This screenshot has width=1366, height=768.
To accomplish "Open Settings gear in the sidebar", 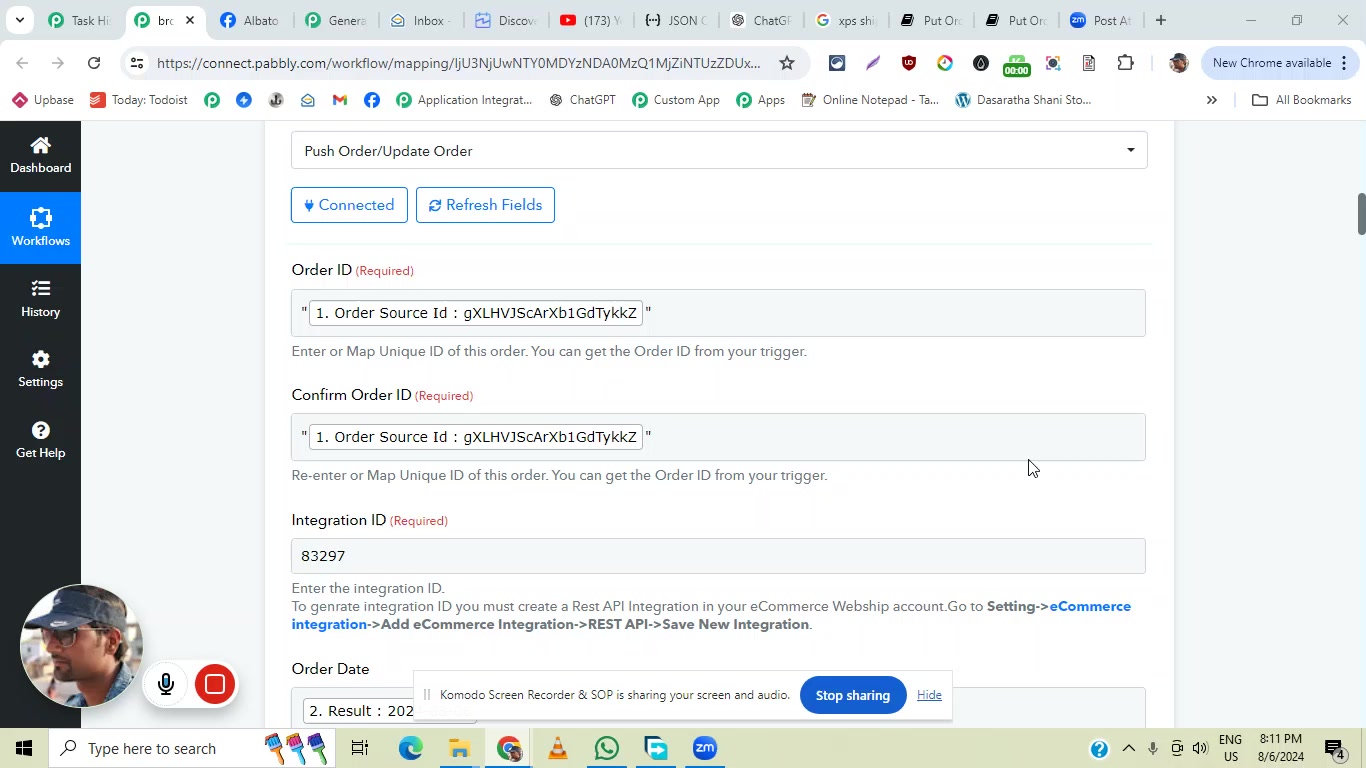I will pyautogui.click(x=40, y=369).
